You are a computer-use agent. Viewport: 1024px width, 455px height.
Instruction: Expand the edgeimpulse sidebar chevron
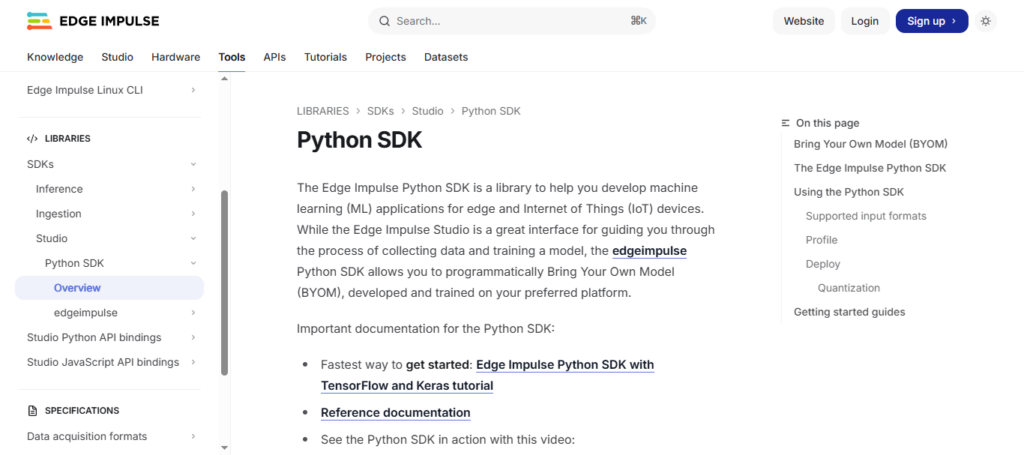coord(193,313)
